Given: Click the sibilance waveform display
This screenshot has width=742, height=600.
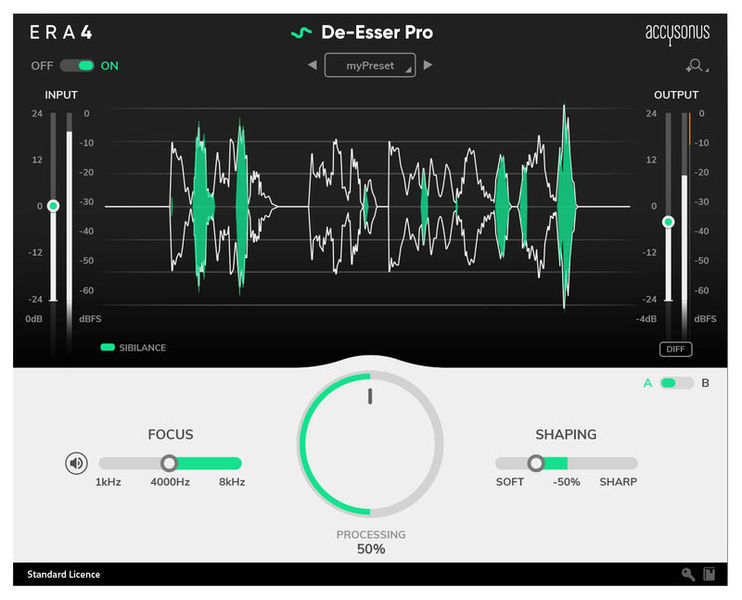Looking at the screenshot, I should (x=368, y=207).
